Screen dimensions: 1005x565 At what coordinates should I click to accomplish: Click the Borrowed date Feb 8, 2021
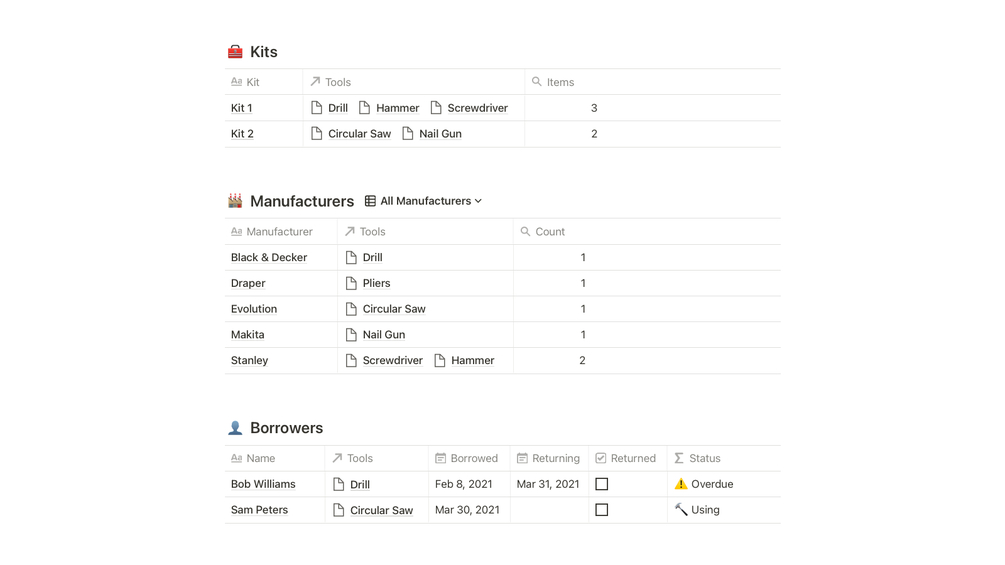pos(464,484)
